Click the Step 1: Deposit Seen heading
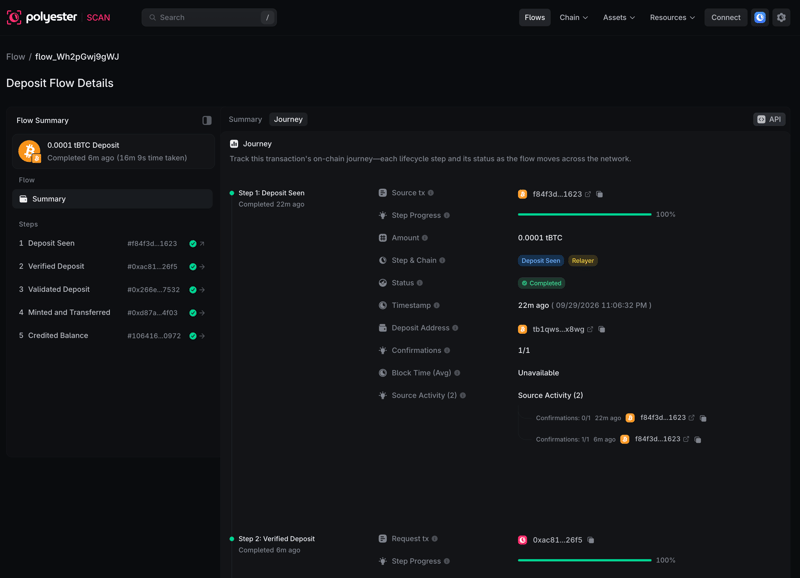800x578 pixels. (271, 193)
